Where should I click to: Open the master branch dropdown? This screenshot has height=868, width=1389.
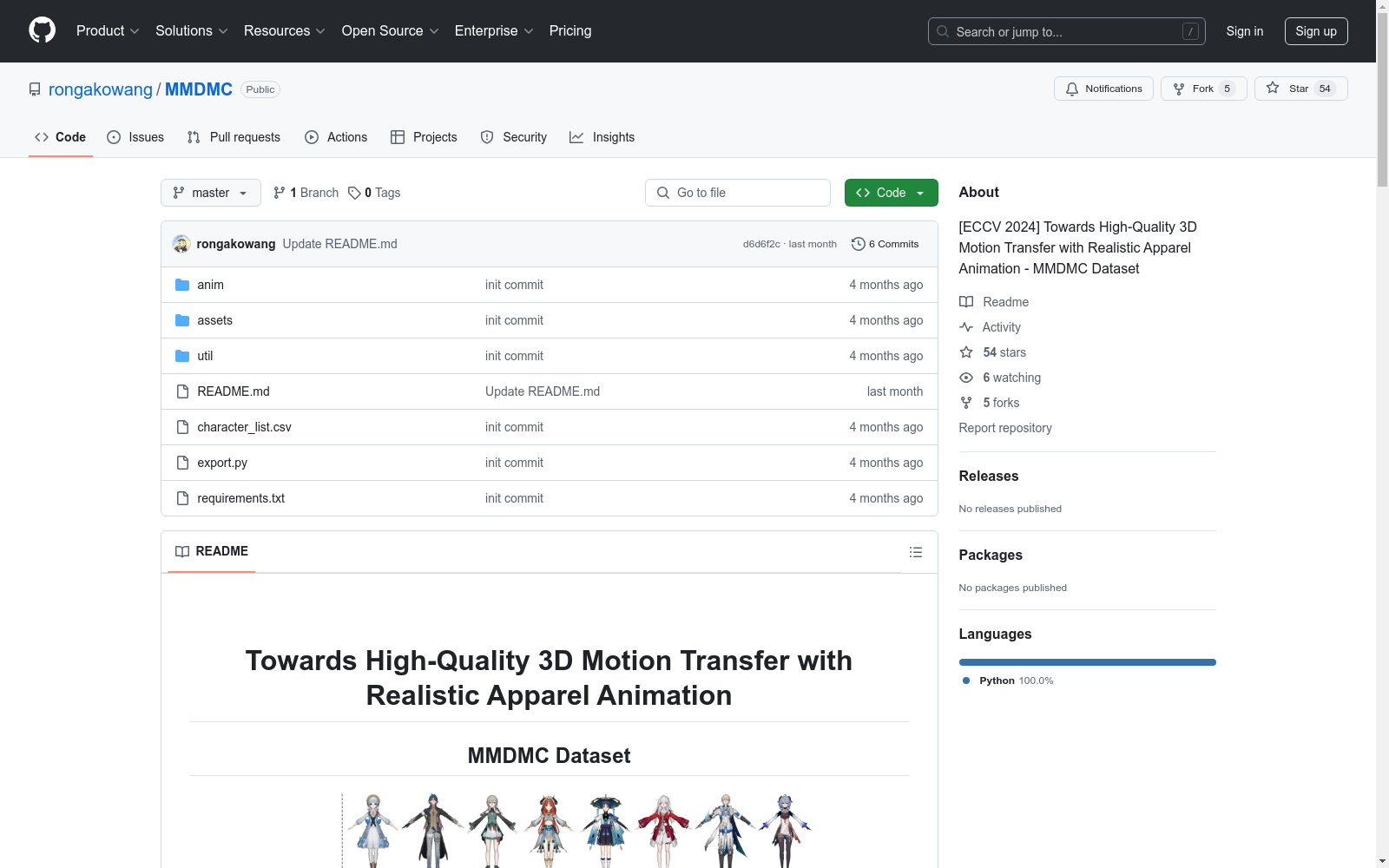coord(211,193)
